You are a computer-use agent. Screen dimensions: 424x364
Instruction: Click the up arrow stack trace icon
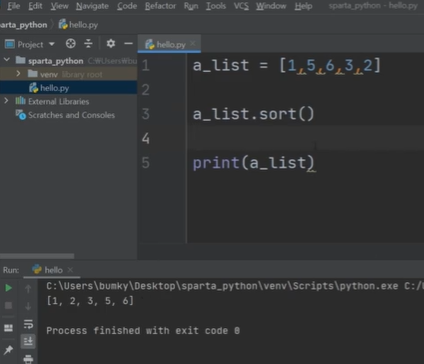pos(28,289)
